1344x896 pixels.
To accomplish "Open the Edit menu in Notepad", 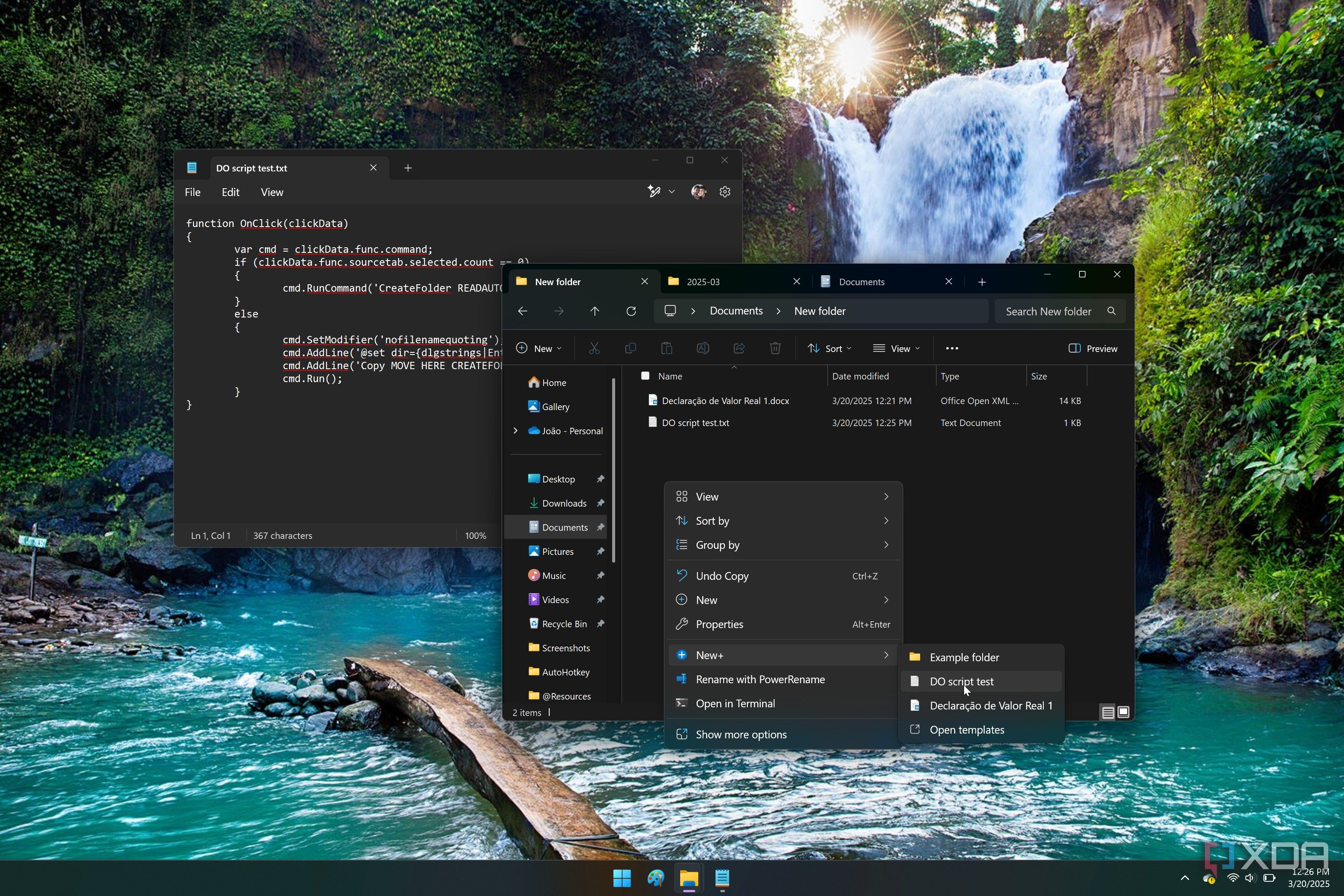I will coord(230,193).
